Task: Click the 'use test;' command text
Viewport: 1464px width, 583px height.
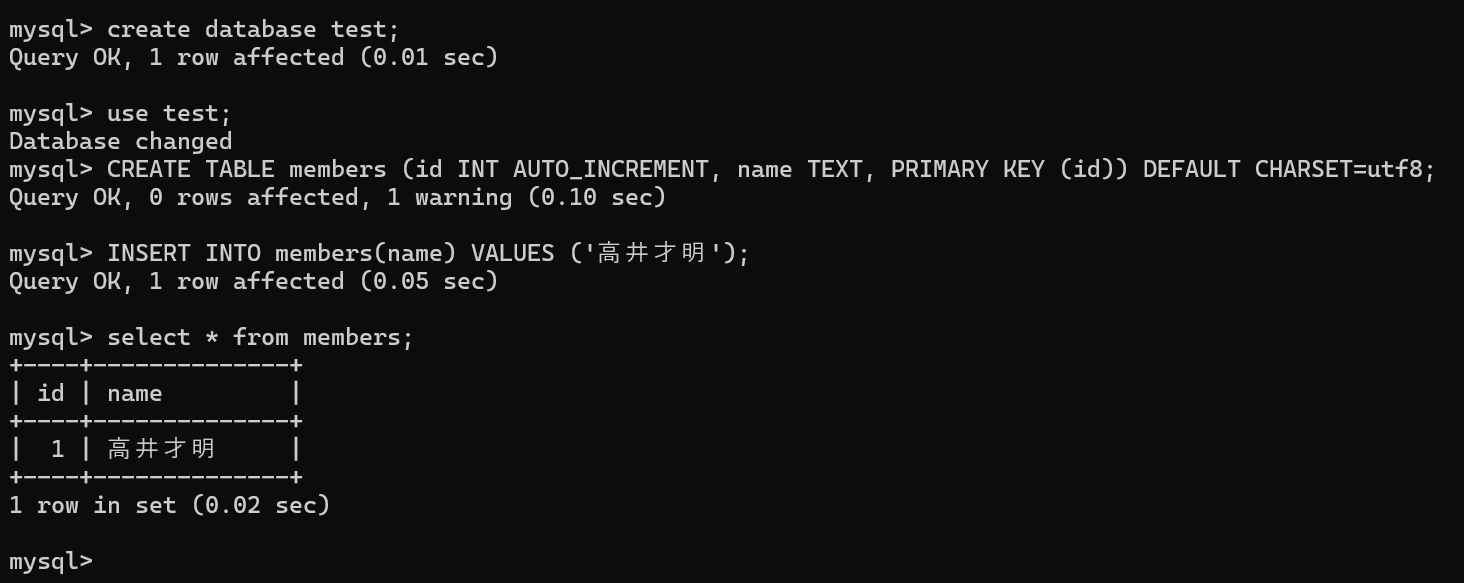Action: (x=169, y=113)
